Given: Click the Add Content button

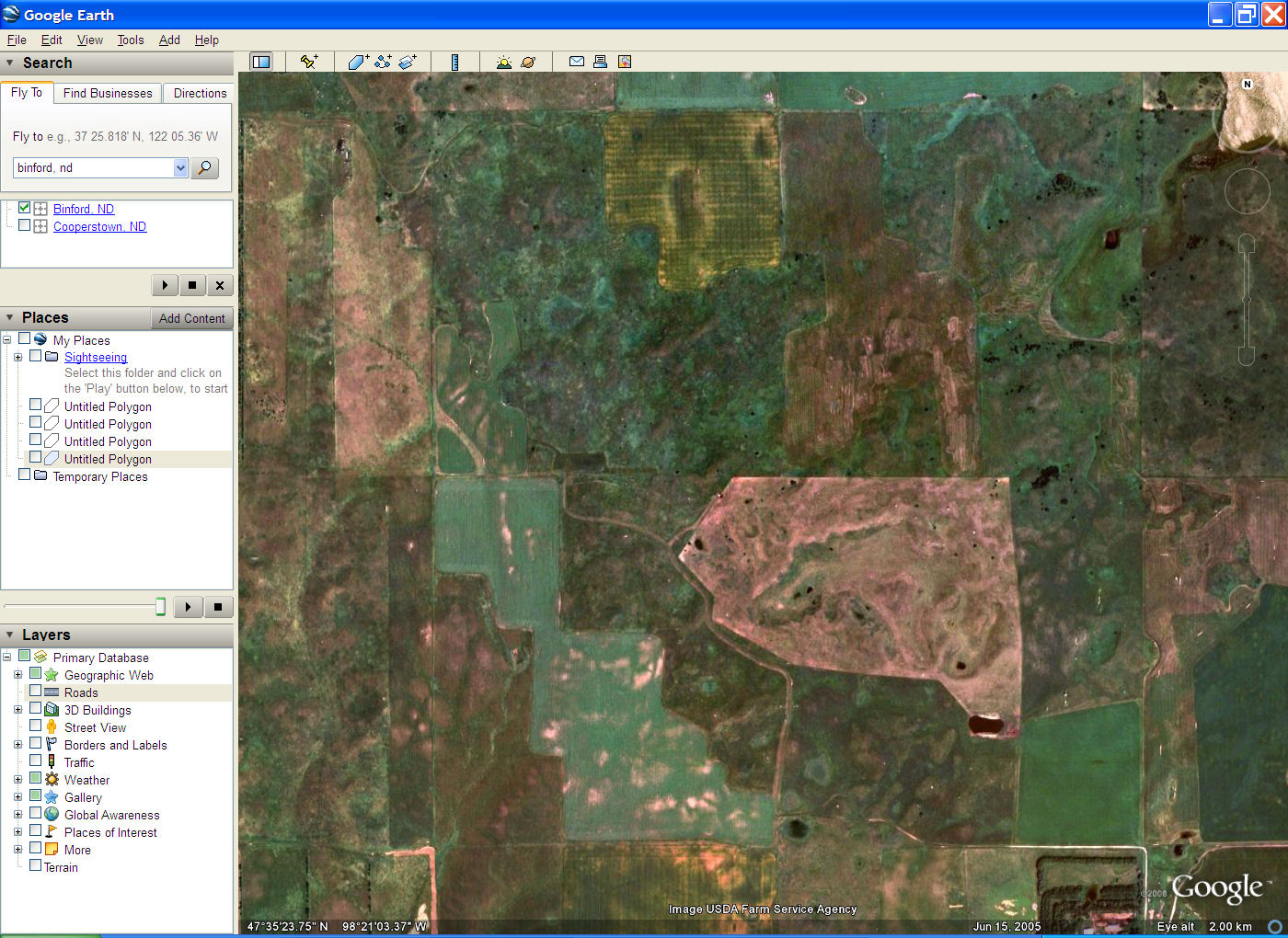Looking at the screenshot, I should [x=191, y=318].
